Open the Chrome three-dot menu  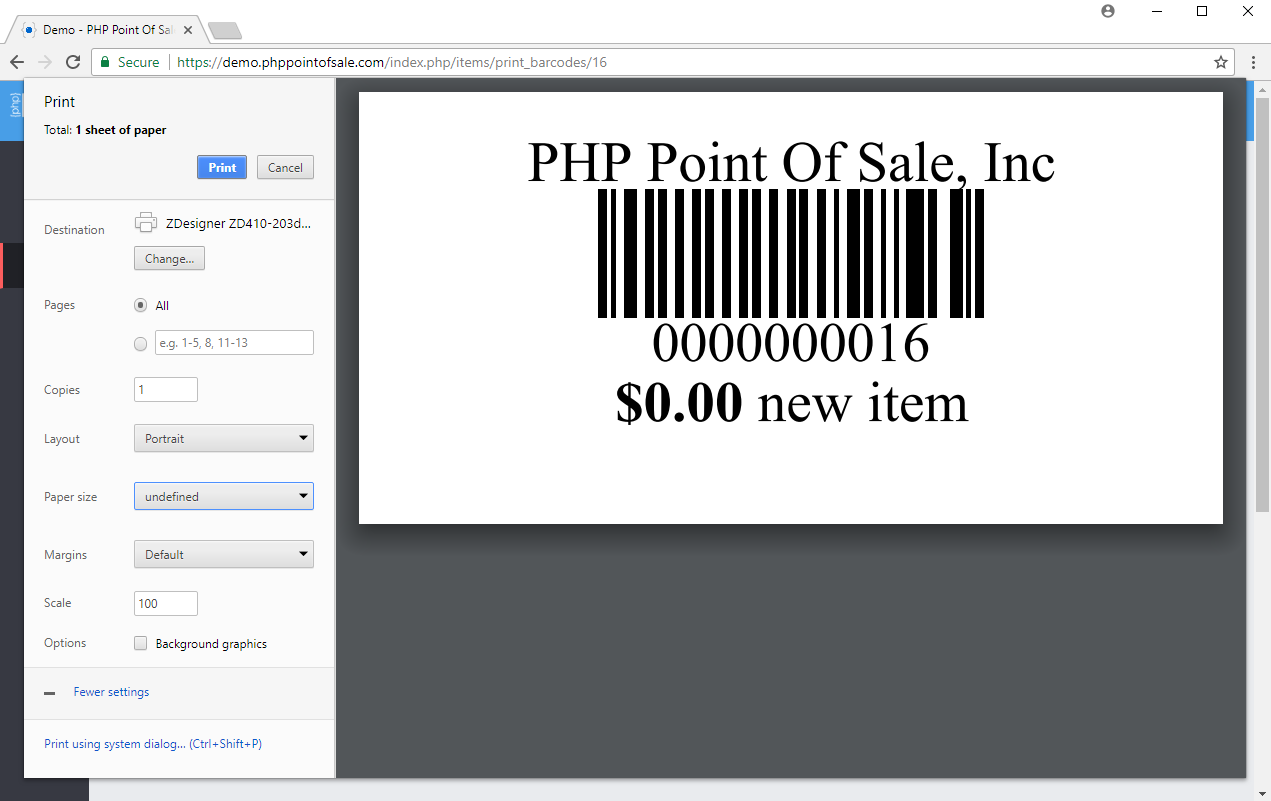(1253, 62)
